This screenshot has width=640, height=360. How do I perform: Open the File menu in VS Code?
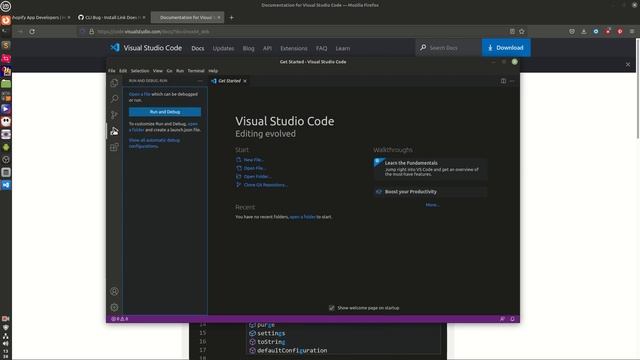point(112,71)
